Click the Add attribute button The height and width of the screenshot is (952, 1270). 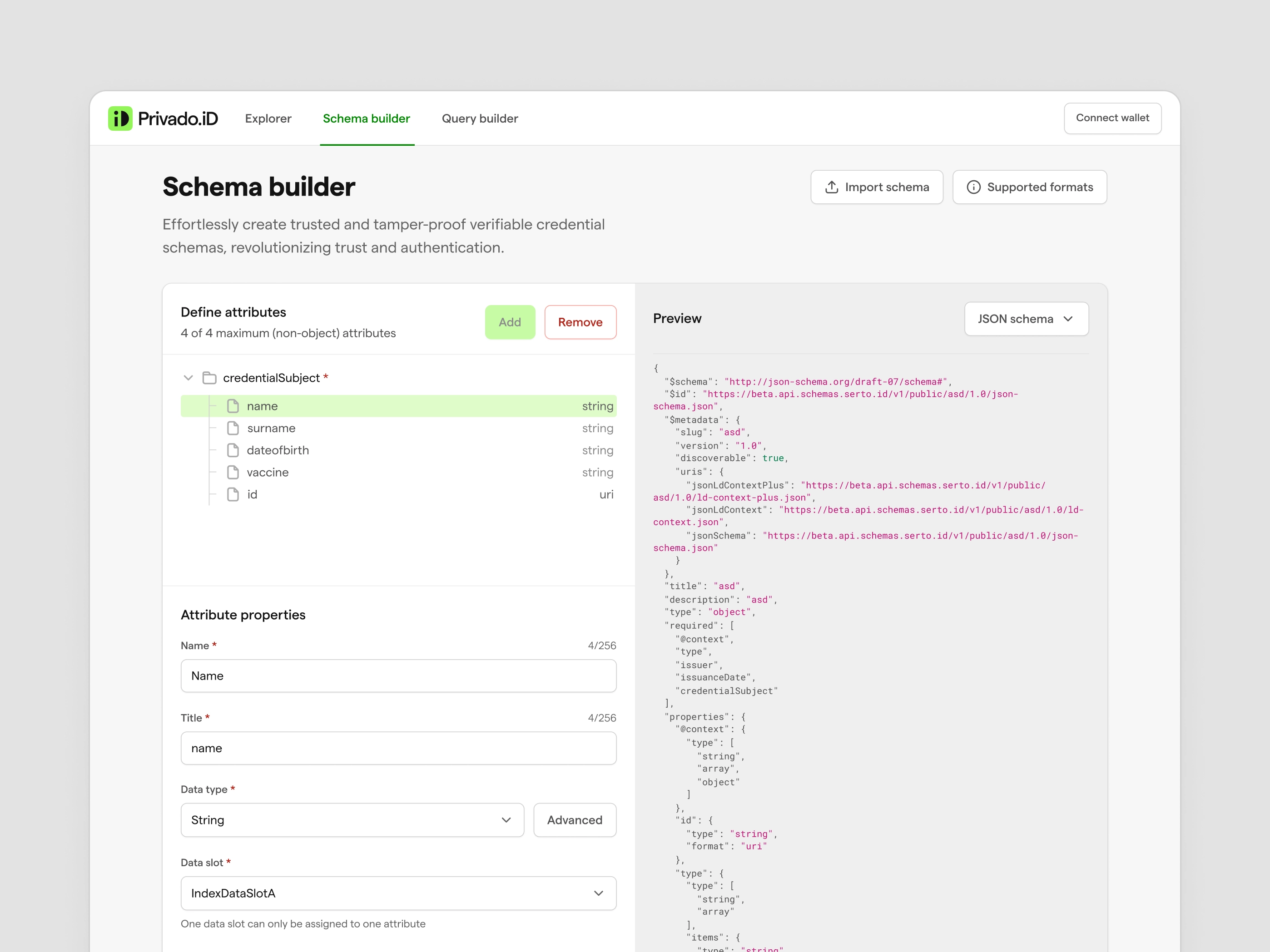[509, 322]
